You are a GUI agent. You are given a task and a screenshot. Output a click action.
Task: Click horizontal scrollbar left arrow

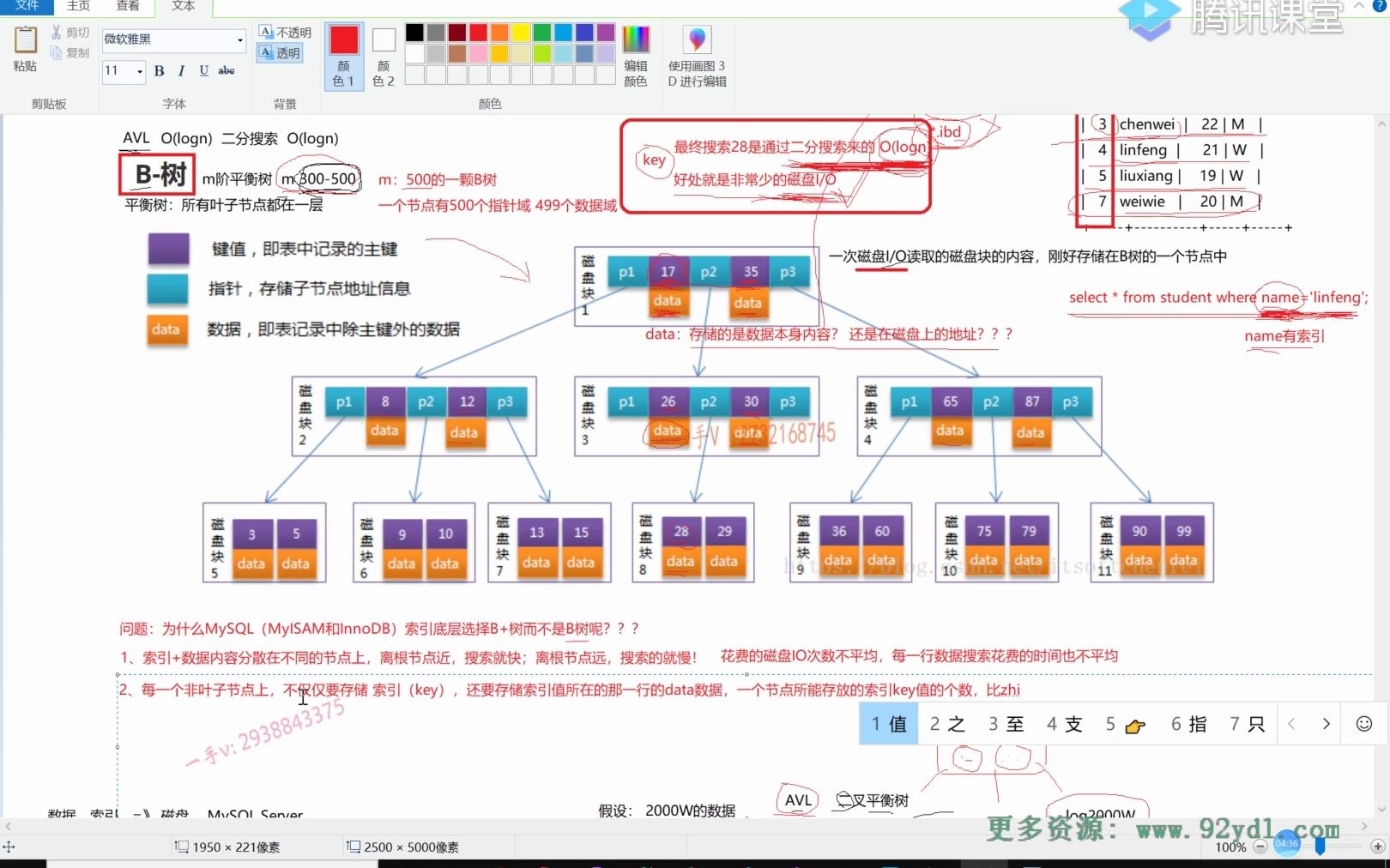(x=8, y=826)
